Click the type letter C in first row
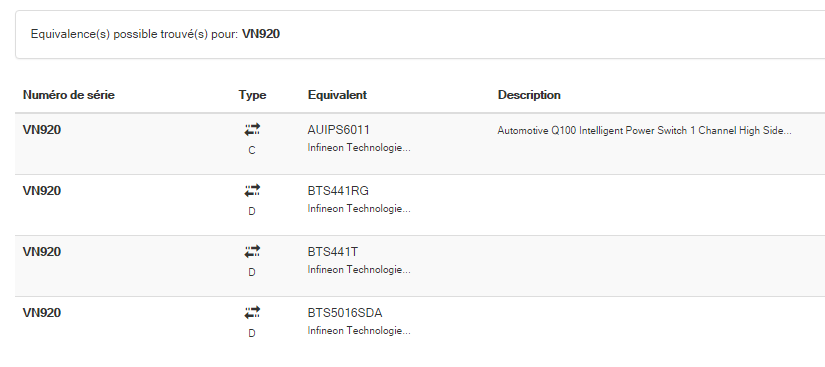The image size is (825, 367). coord(252,150)
